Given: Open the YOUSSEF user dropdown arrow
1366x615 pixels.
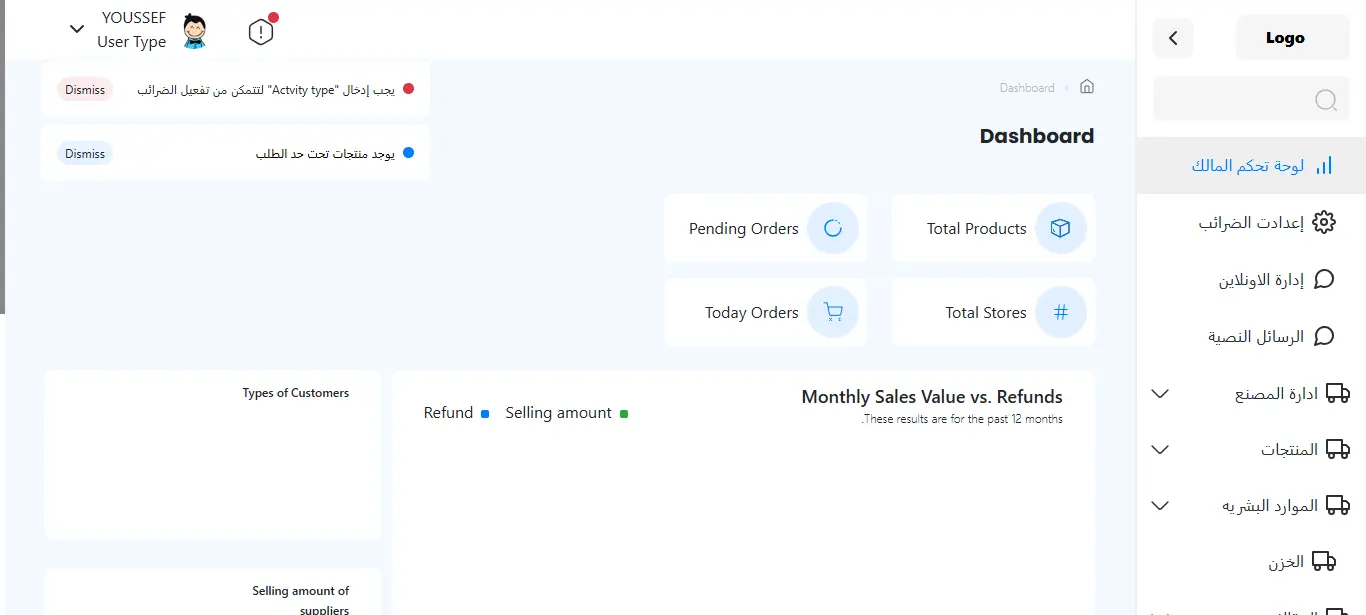Looking at the screenshot, I should tap(77, 29).
